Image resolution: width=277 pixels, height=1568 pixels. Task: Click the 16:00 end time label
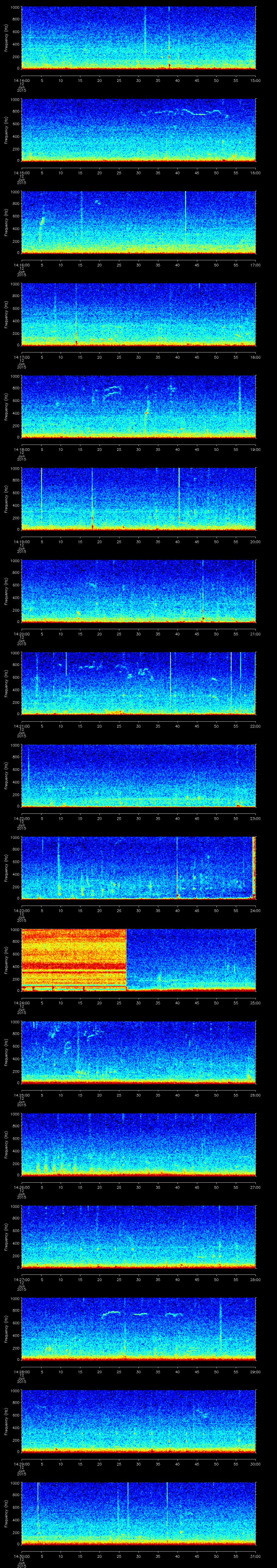point(255,173)
